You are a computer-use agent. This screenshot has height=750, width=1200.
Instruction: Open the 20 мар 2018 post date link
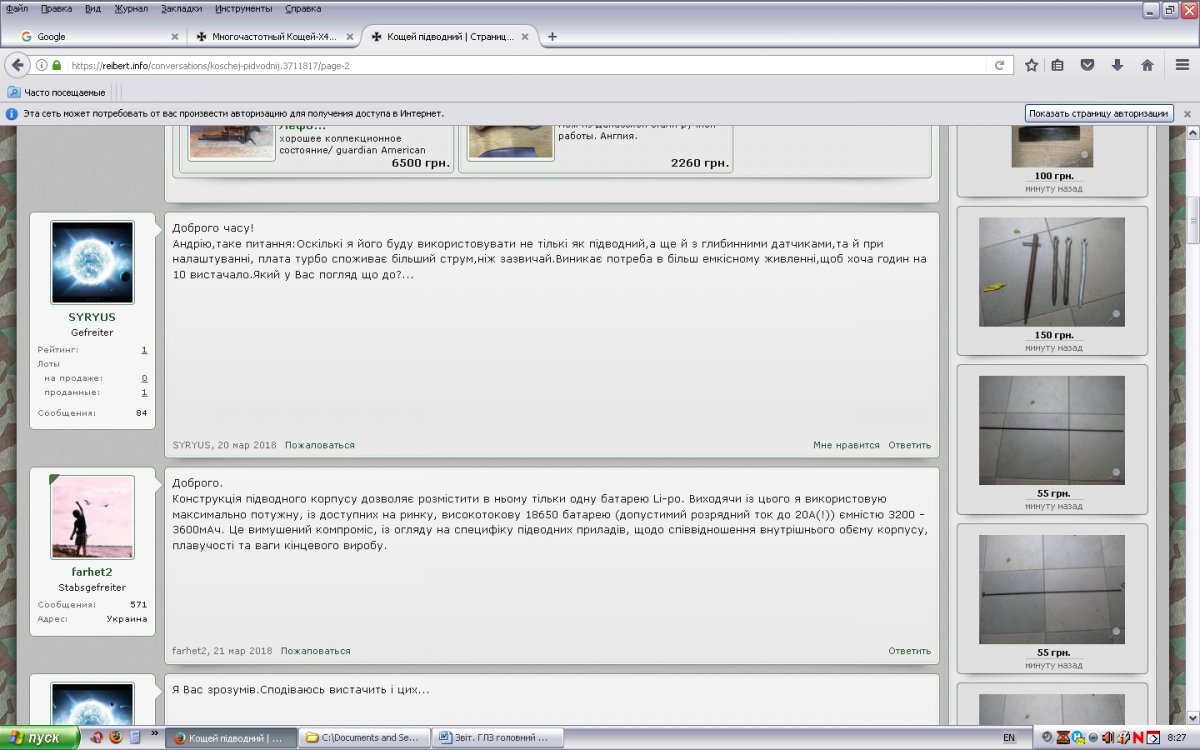(x=247, y=445)
